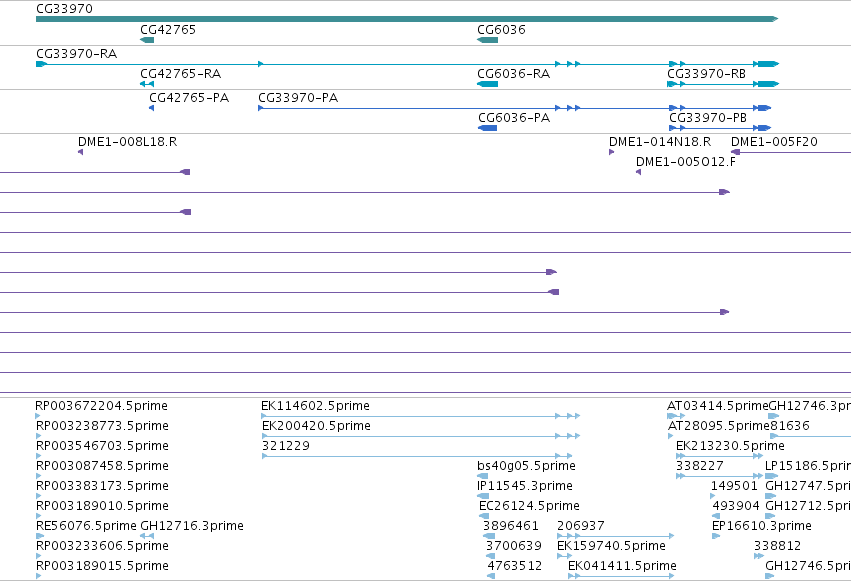Image resolution: width=851 pixels, height=581 pixels.
Task: Select the RP003189010.5prime label
Action: (102, 507)
